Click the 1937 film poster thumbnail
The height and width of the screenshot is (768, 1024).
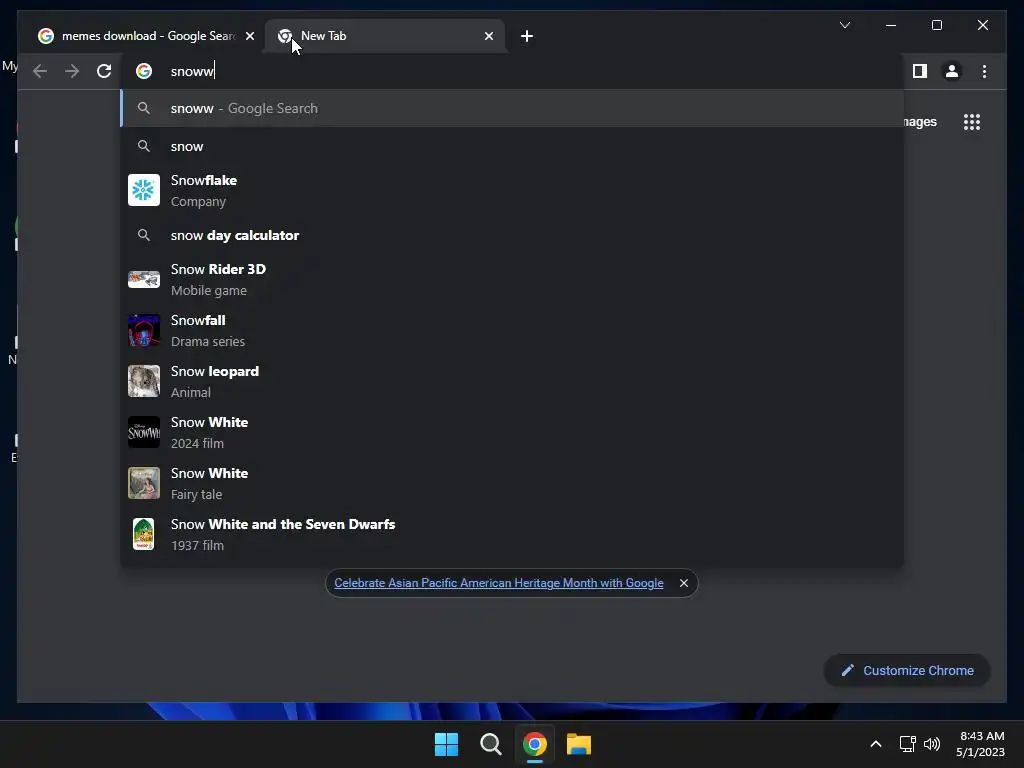144,534
